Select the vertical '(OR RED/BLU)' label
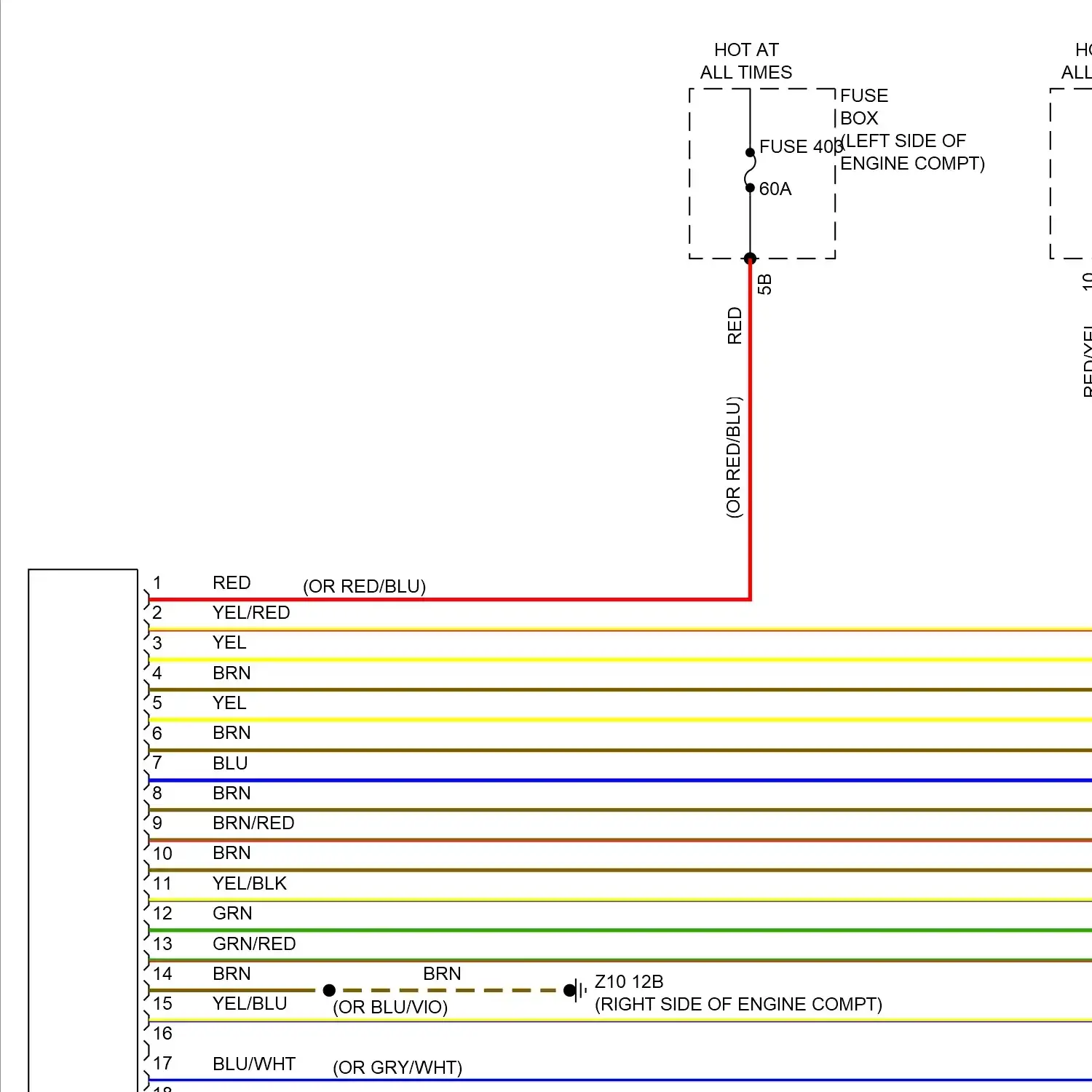 [734, 457]
